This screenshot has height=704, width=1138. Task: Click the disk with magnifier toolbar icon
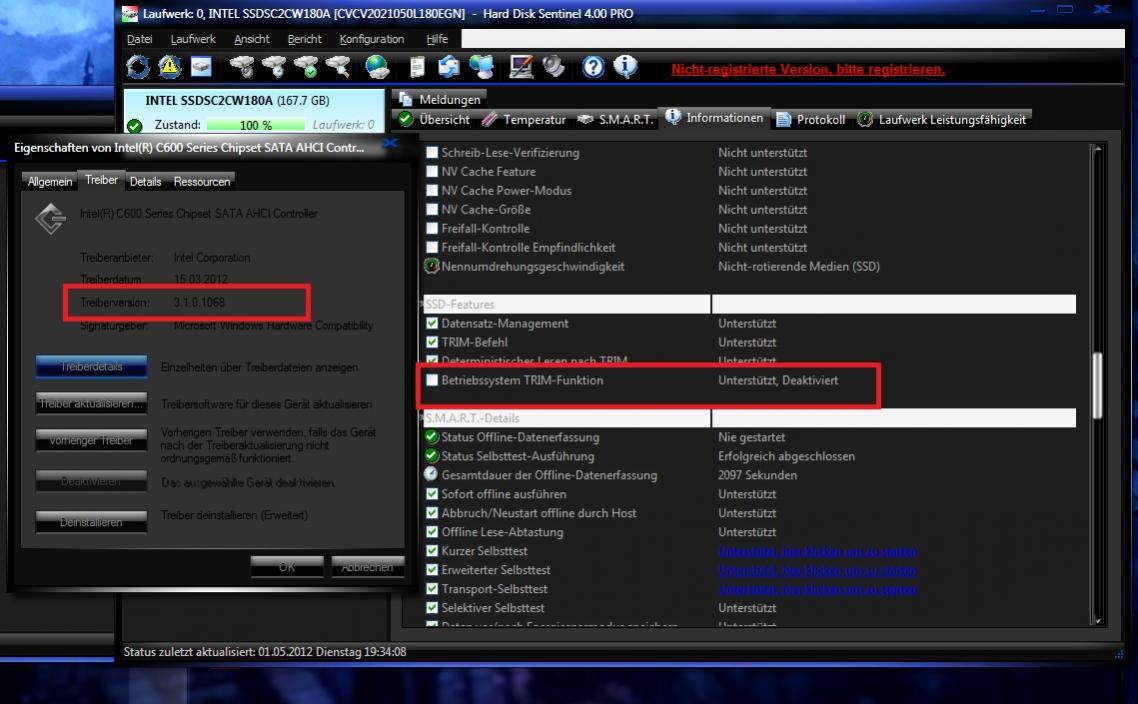point(338,67)
